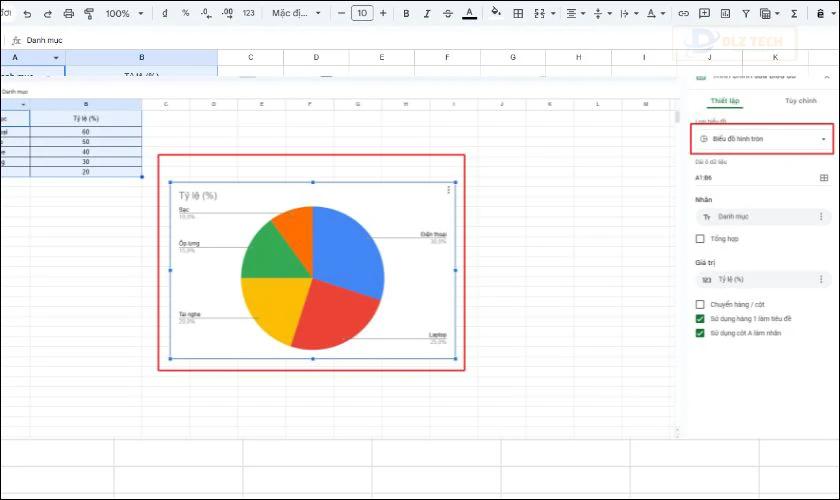Screen dimensions: 840x500
Task: Open the 100% zoom dropdown
Action: [x=124, y=13]
